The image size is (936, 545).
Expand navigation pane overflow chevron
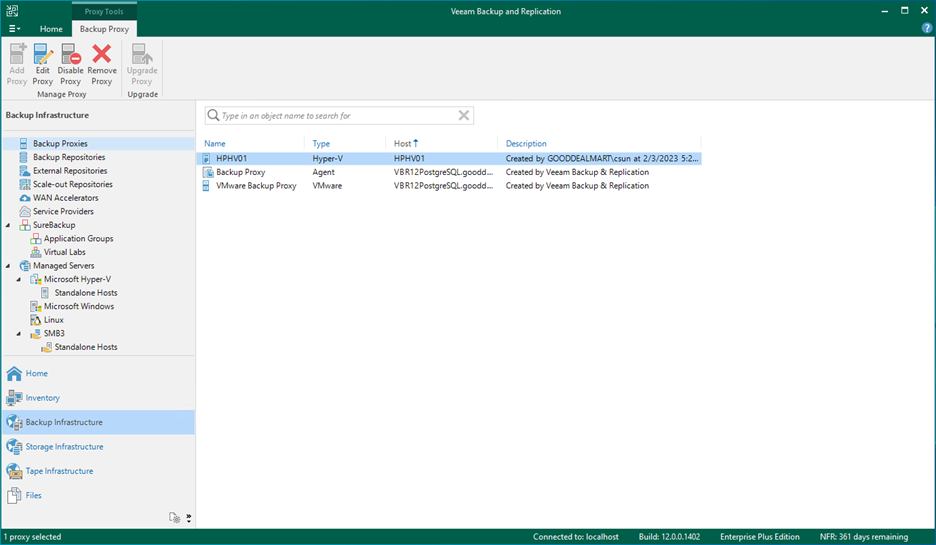point(189,518)
